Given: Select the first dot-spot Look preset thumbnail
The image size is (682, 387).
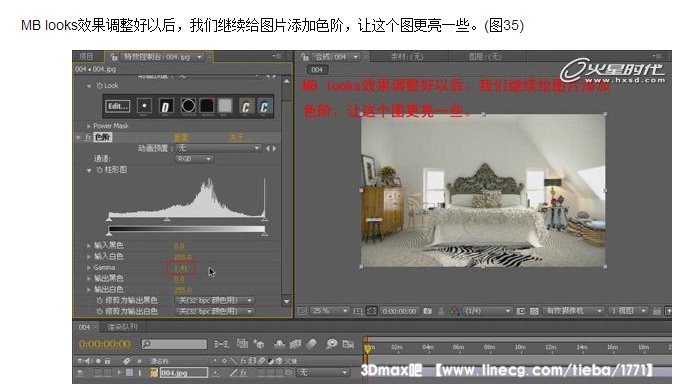Looking at the screenshot, I should (x=144, y=106).
